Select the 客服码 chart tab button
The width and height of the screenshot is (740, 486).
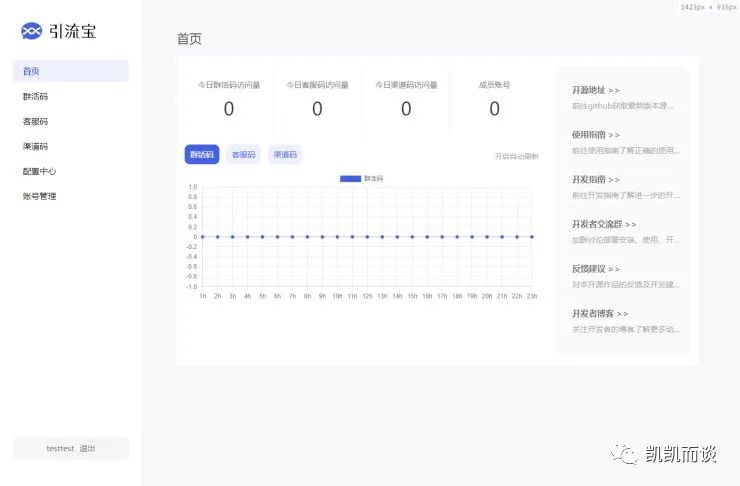click(244, 154)
